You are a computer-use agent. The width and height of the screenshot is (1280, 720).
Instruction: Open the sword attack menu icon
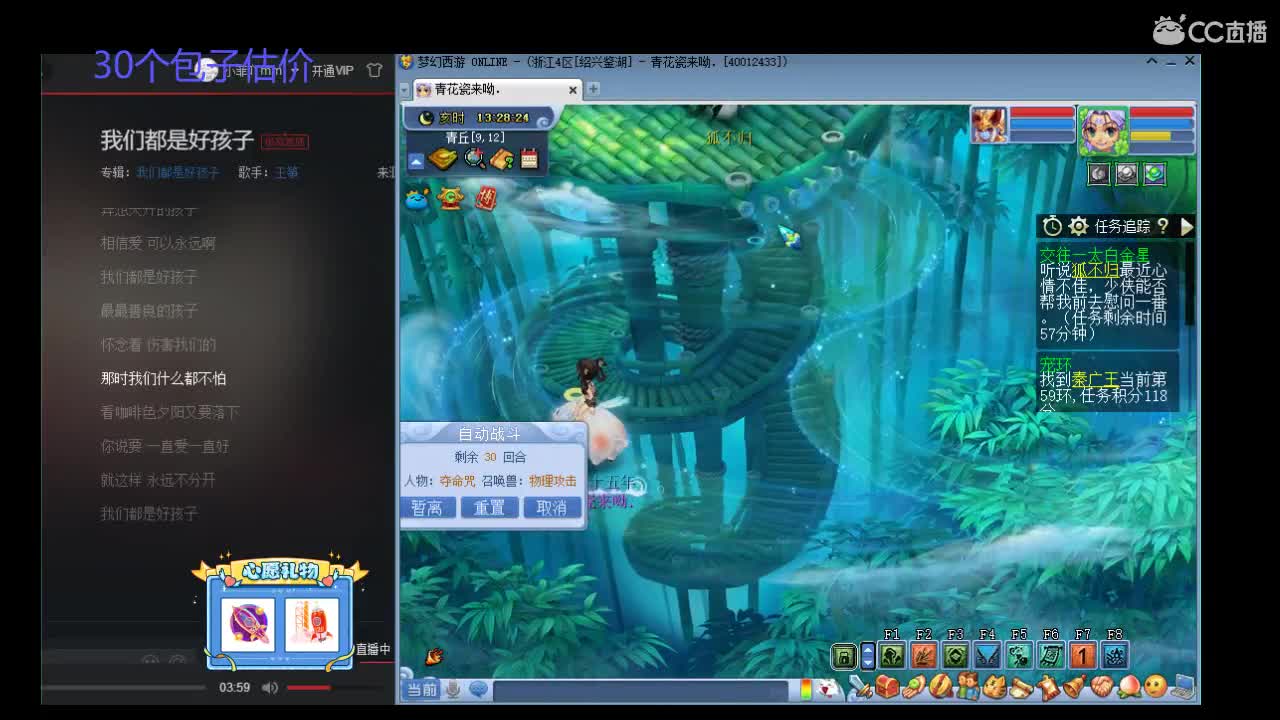pos(861,688)
